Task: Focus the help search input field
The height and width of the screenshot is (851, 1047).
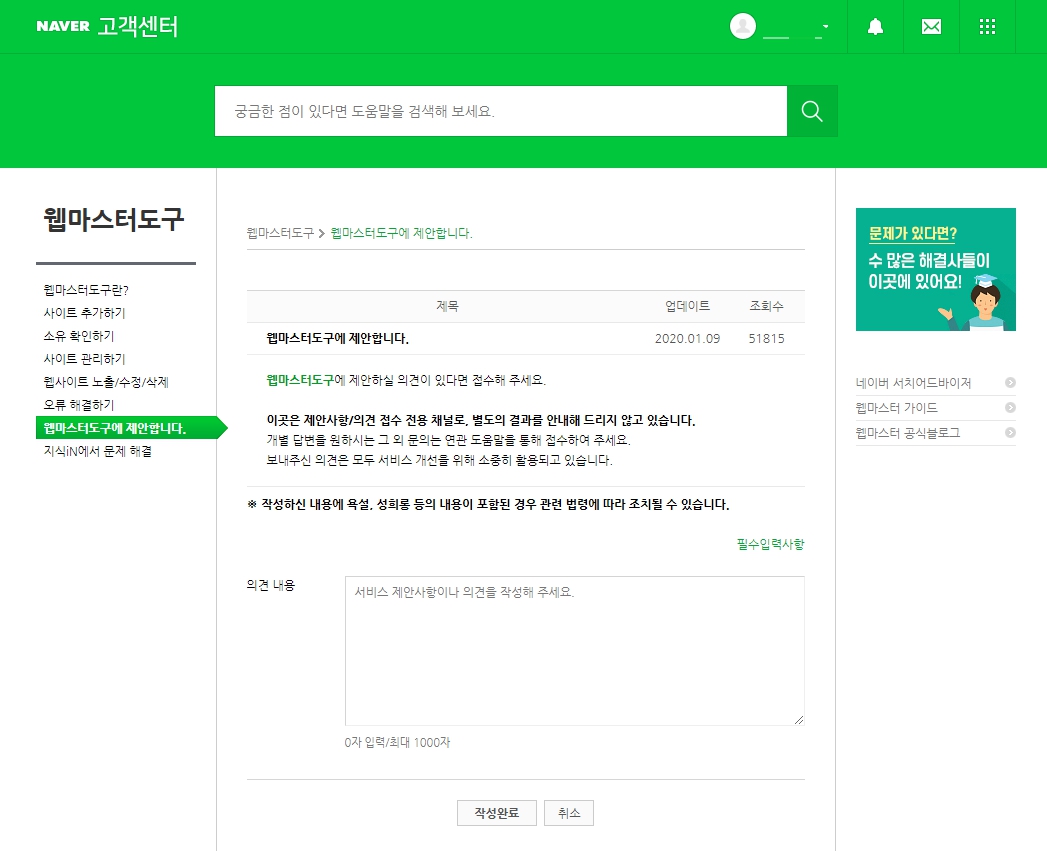Action: pos(501,111)
